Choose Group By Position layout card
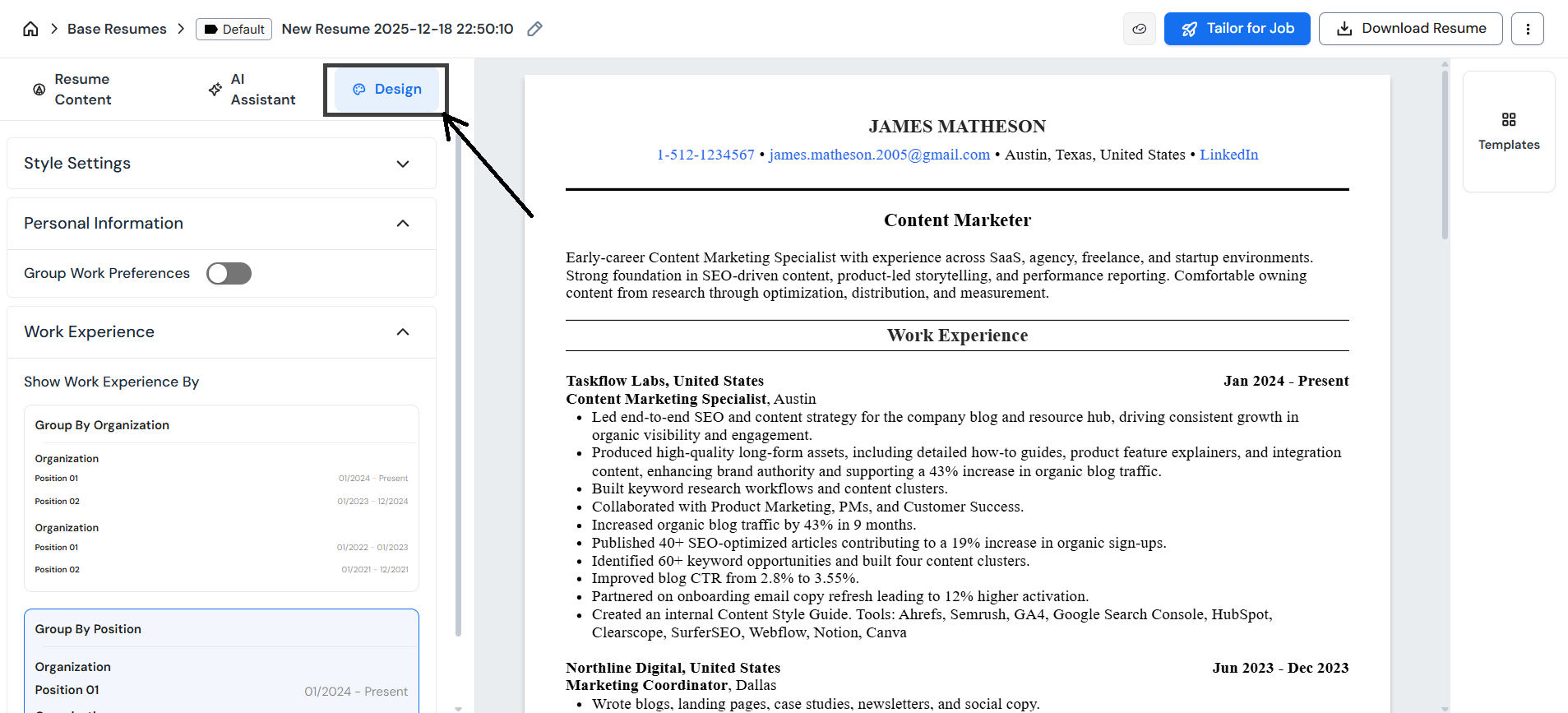The image size is (1568, 713). (221, 660)
